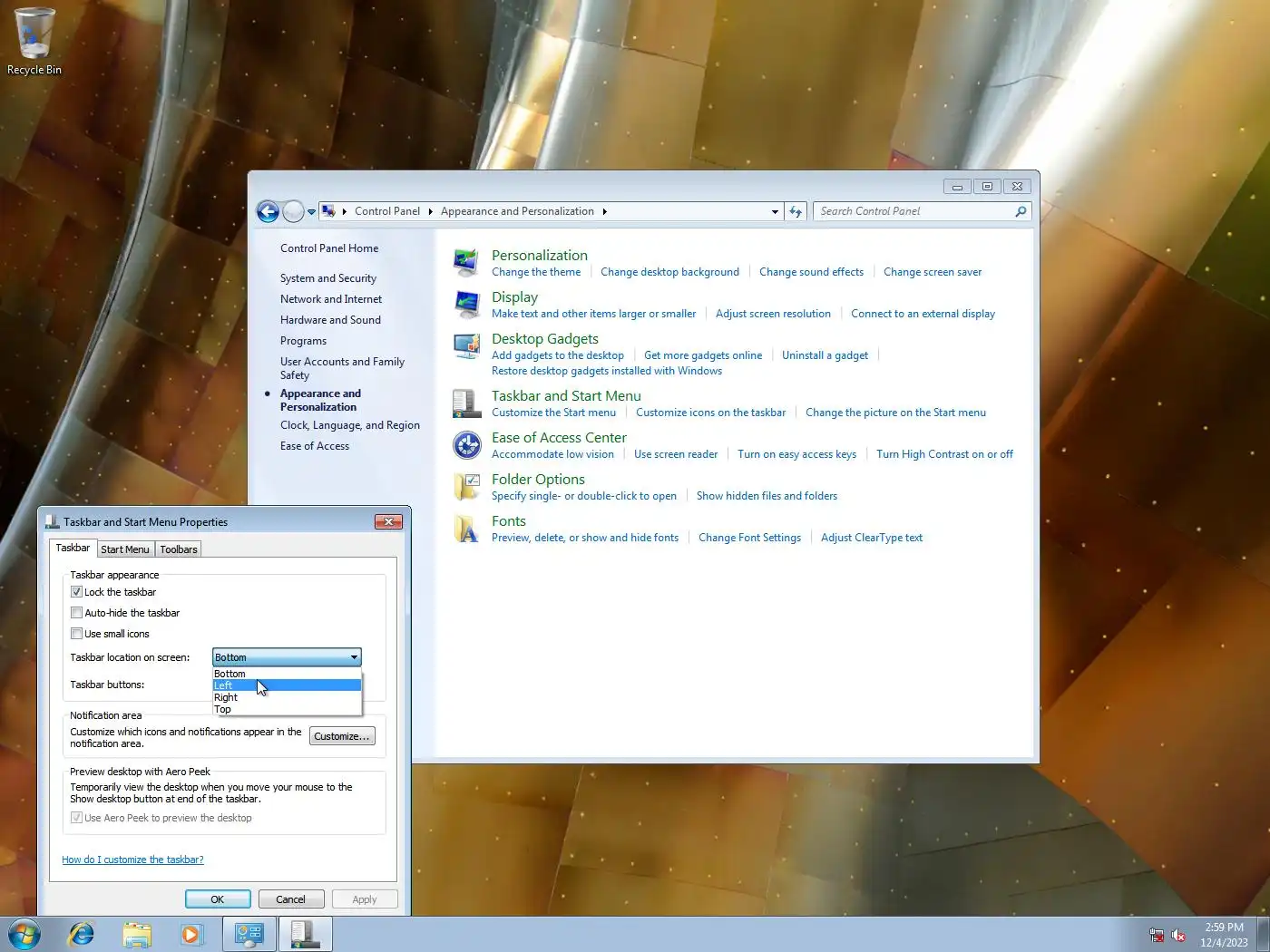Choose Bottom from the location list
The image size is (1270, 952).
(287, 674)
